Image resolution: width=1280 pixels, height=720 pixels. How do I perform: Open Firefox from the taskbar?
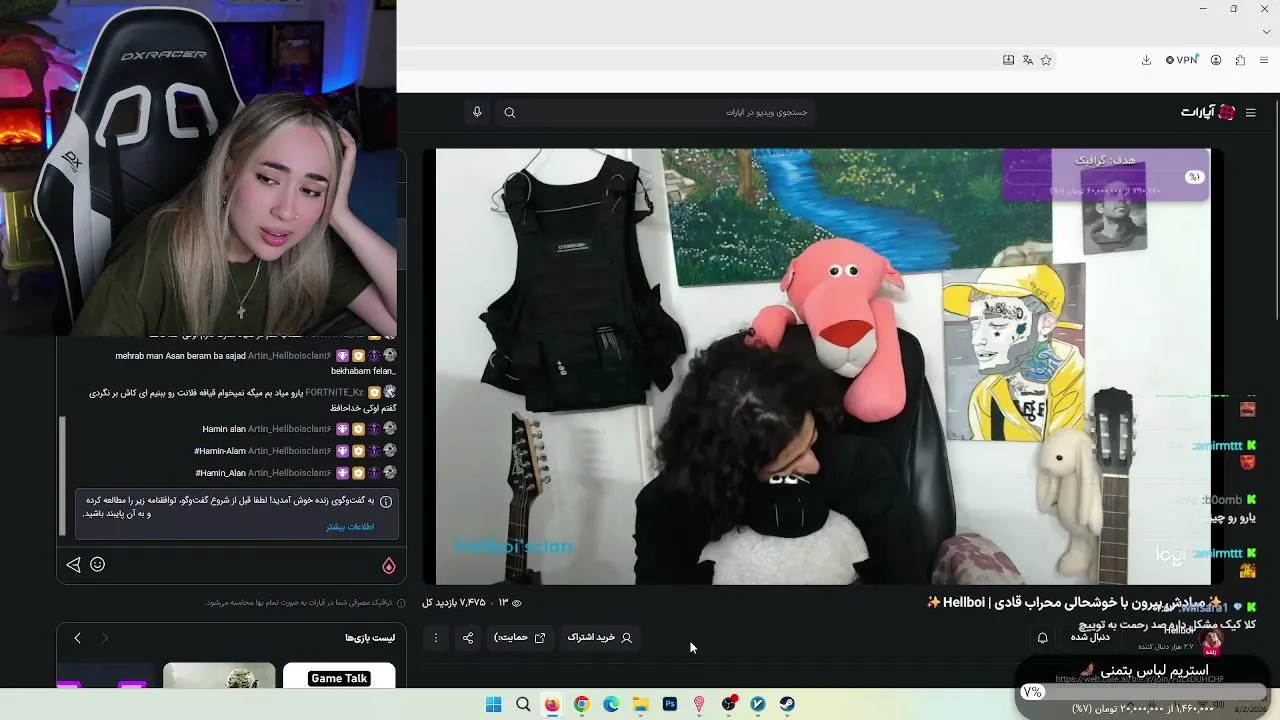tap(552, 705)
